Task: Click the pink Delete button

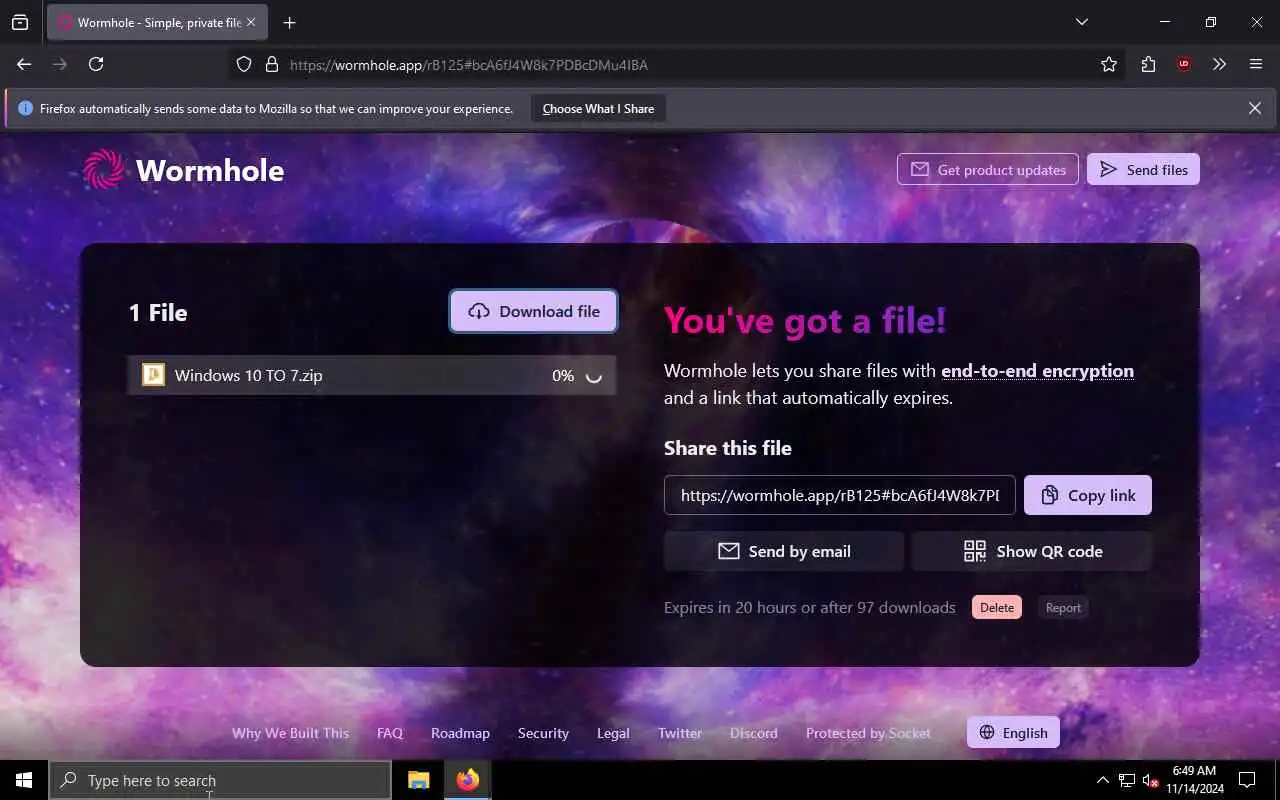Action: (x=997, y=607)
